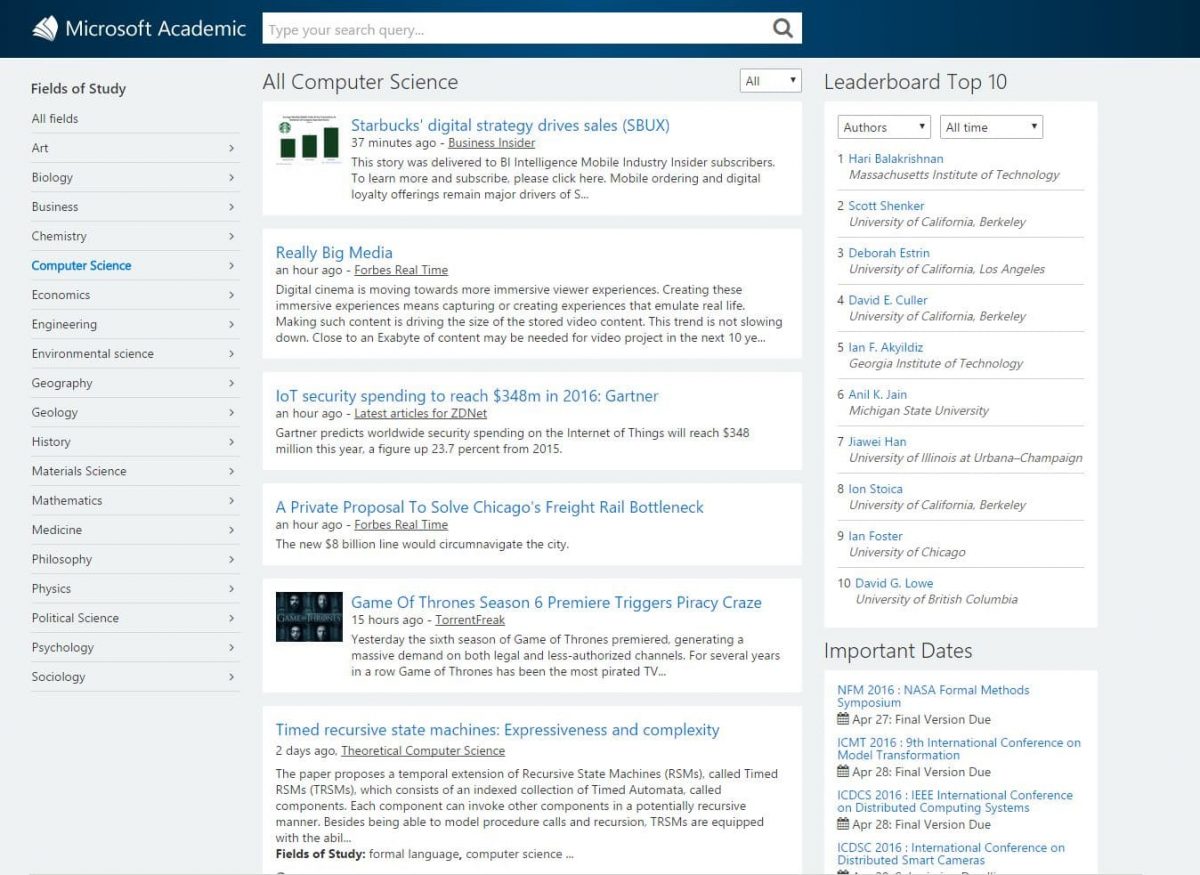The image size is (1200, 875).
Task: Select Political Science field
Action: 75,618
